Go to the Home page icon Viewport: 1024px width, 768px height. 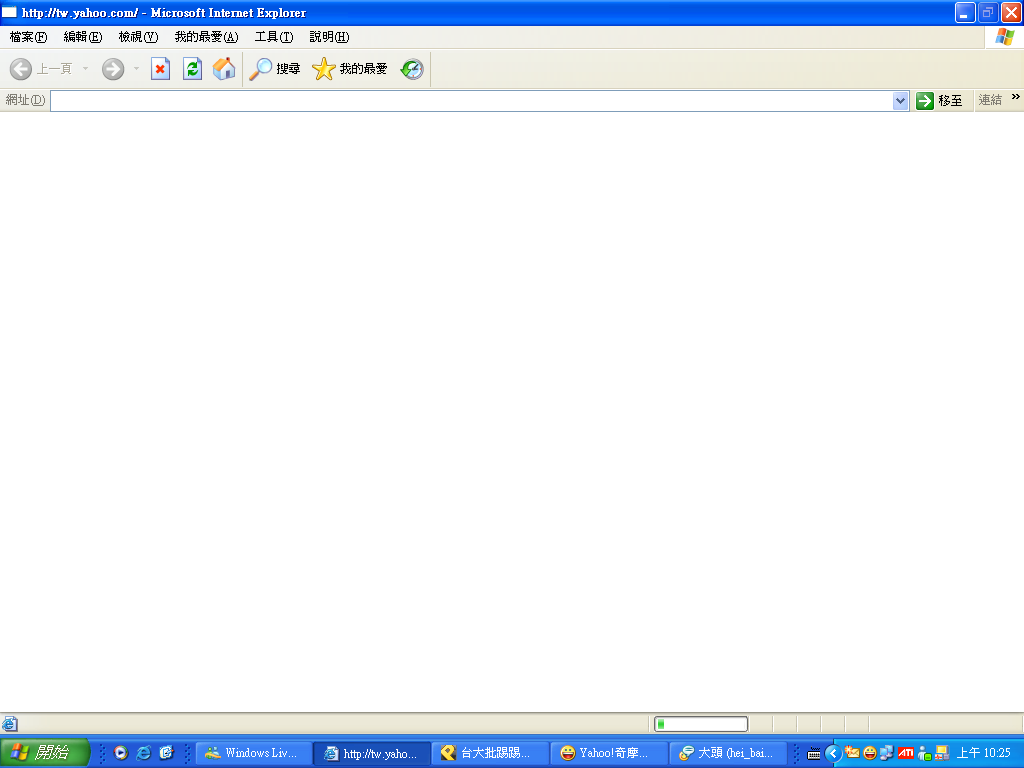[x=224, y=69]
